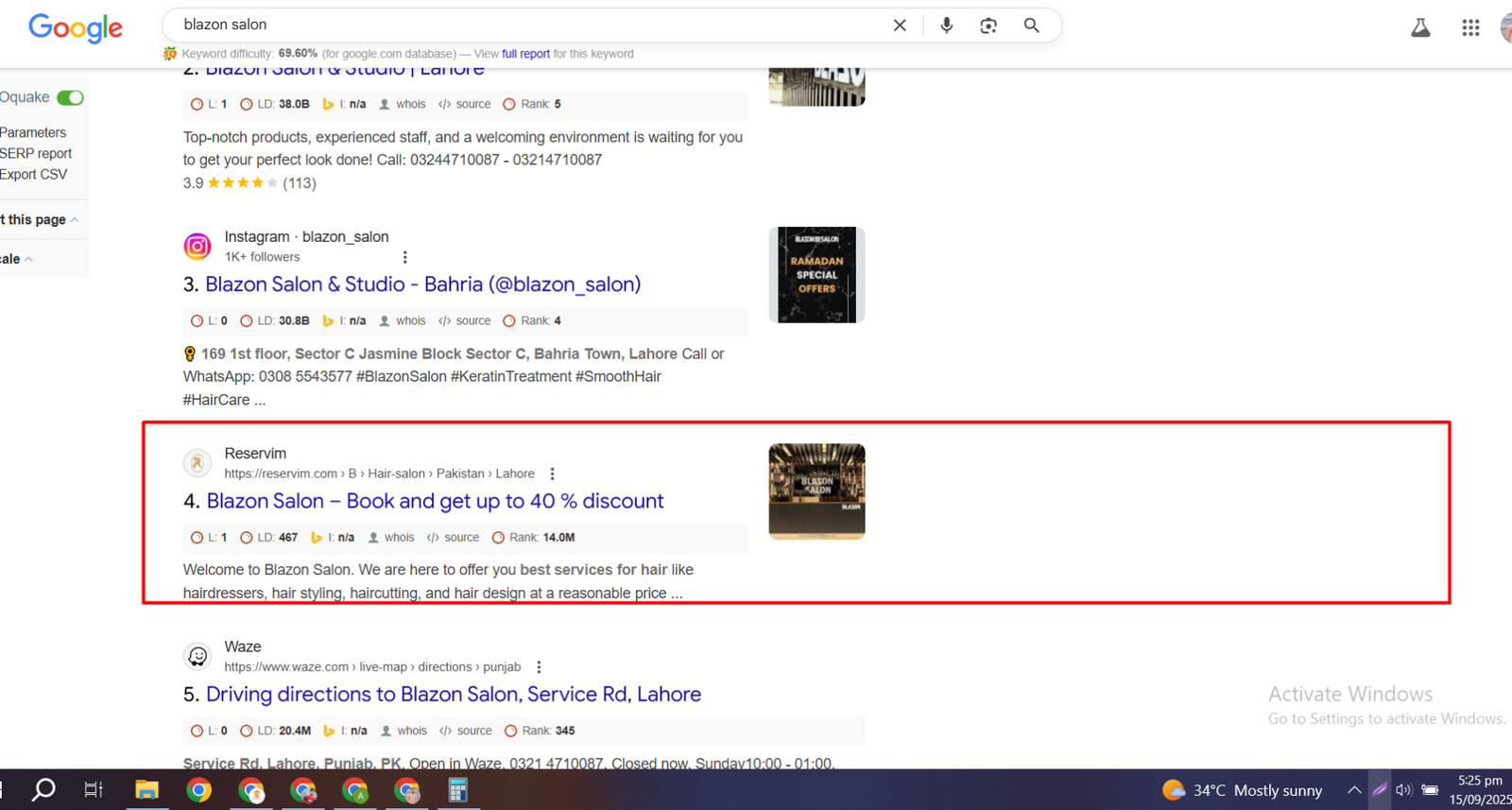Open File Explorer from the taskbar
Image resolution: width=1512 pixels, height=810 pixels.
click(x=146, y=790)
